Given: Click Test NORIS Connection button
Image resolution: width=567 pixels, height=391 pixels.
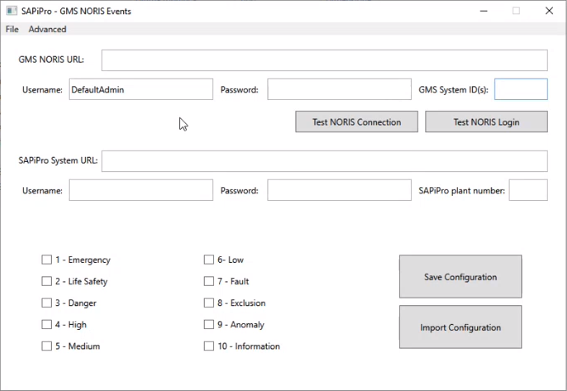Looking at the screenshot, I should click(357, 122).
